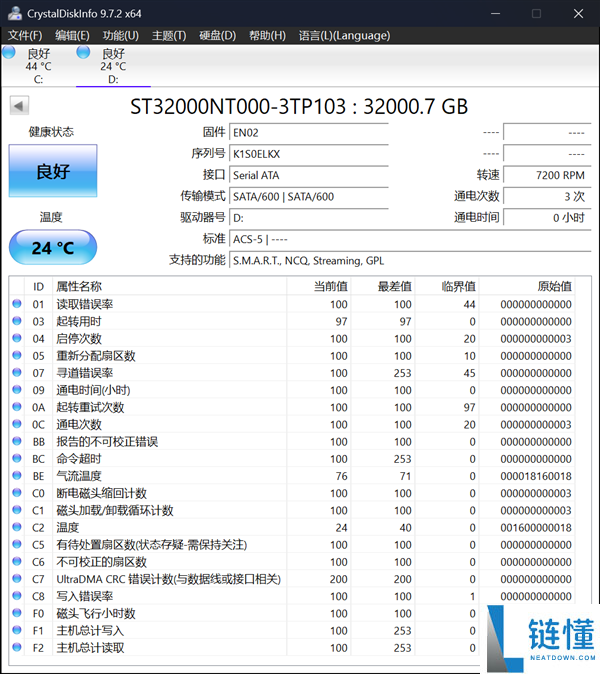Click the CrystalDiskInfo app icon in title bar

coord(15,13)
